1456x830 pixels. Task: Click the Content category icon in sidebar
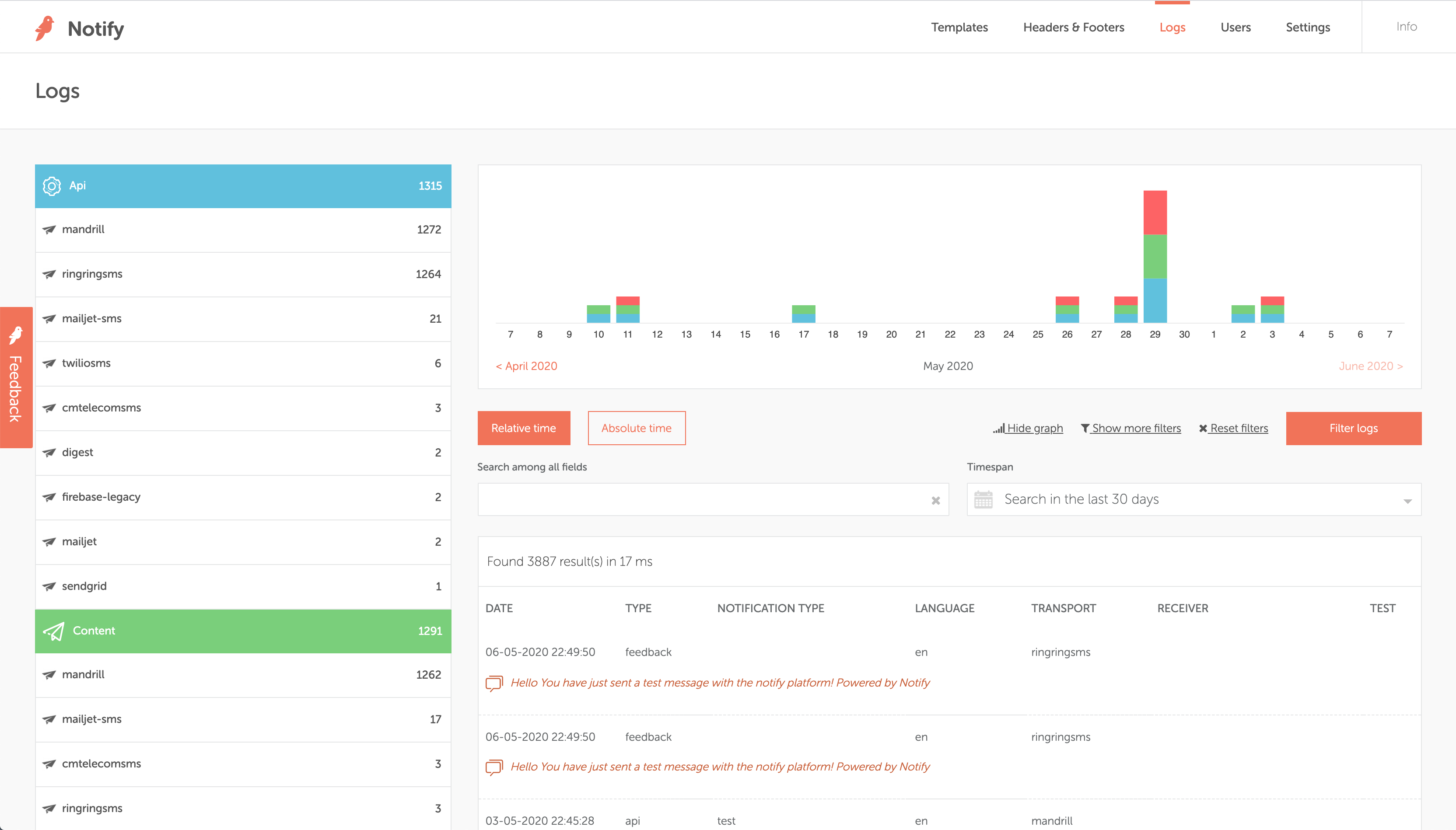pos(56,631)
